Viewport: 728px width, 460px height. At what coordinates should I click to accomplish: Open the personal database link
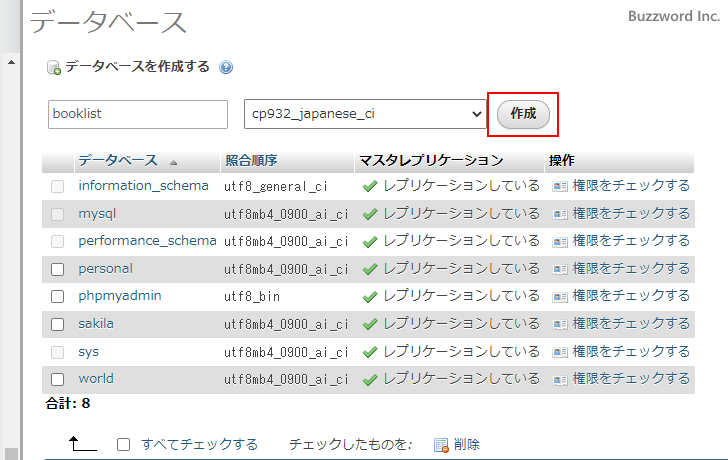pos(105,269)
